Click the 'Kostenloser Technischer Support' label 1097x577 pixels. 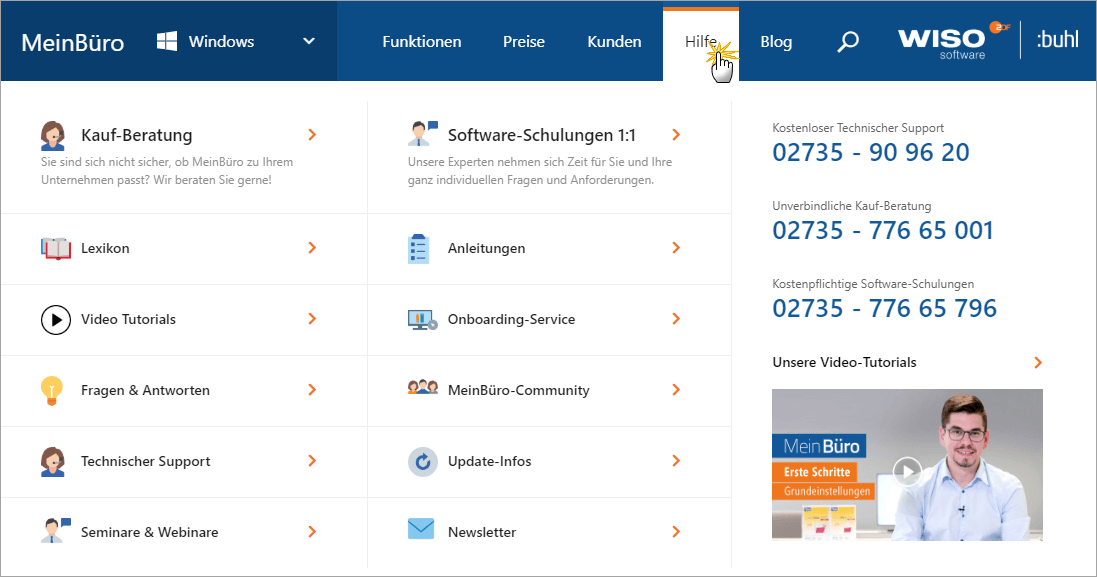pos(858,128)
